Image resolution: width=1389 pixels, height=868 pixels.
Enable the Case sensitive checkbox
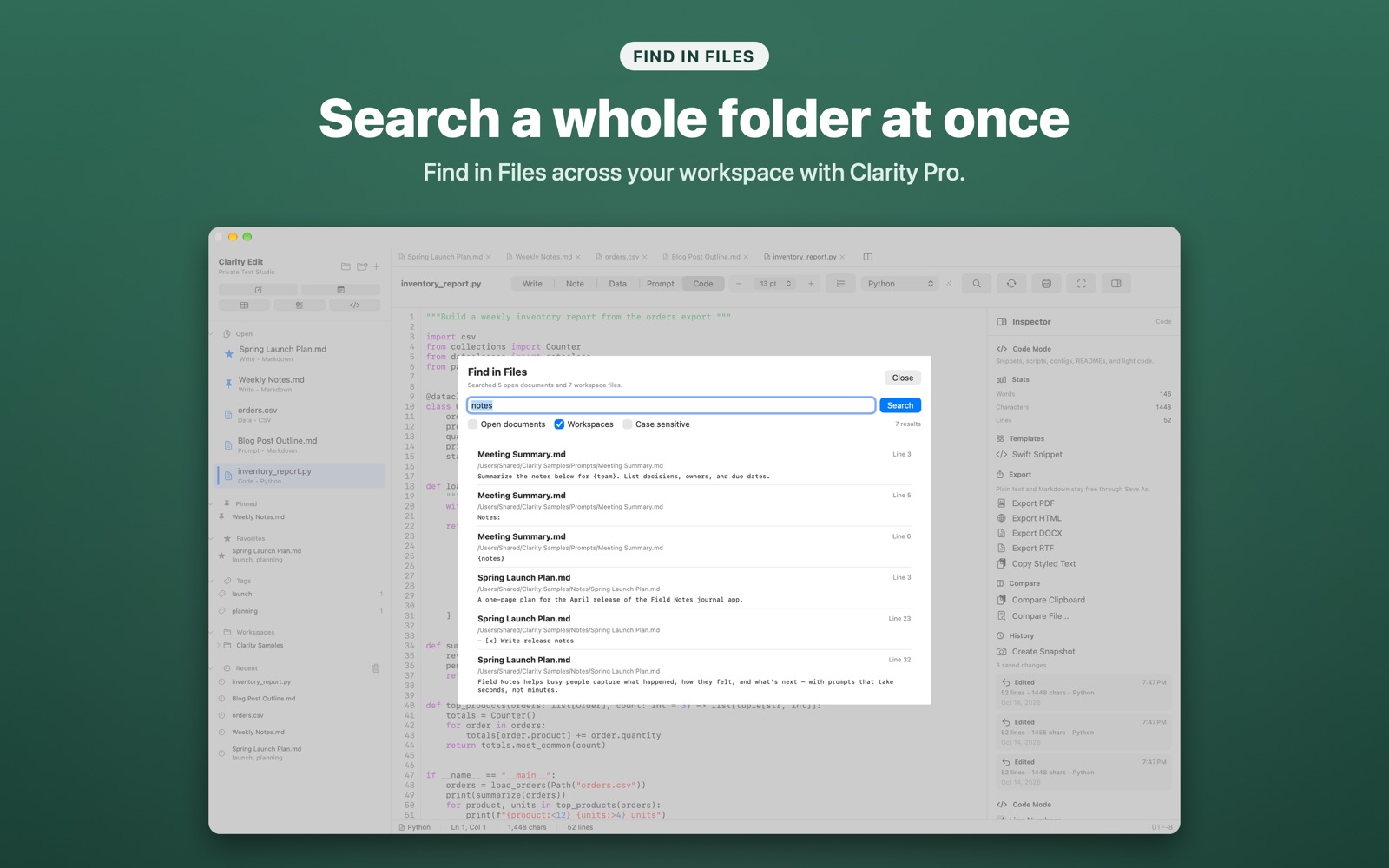coord(628,424)
